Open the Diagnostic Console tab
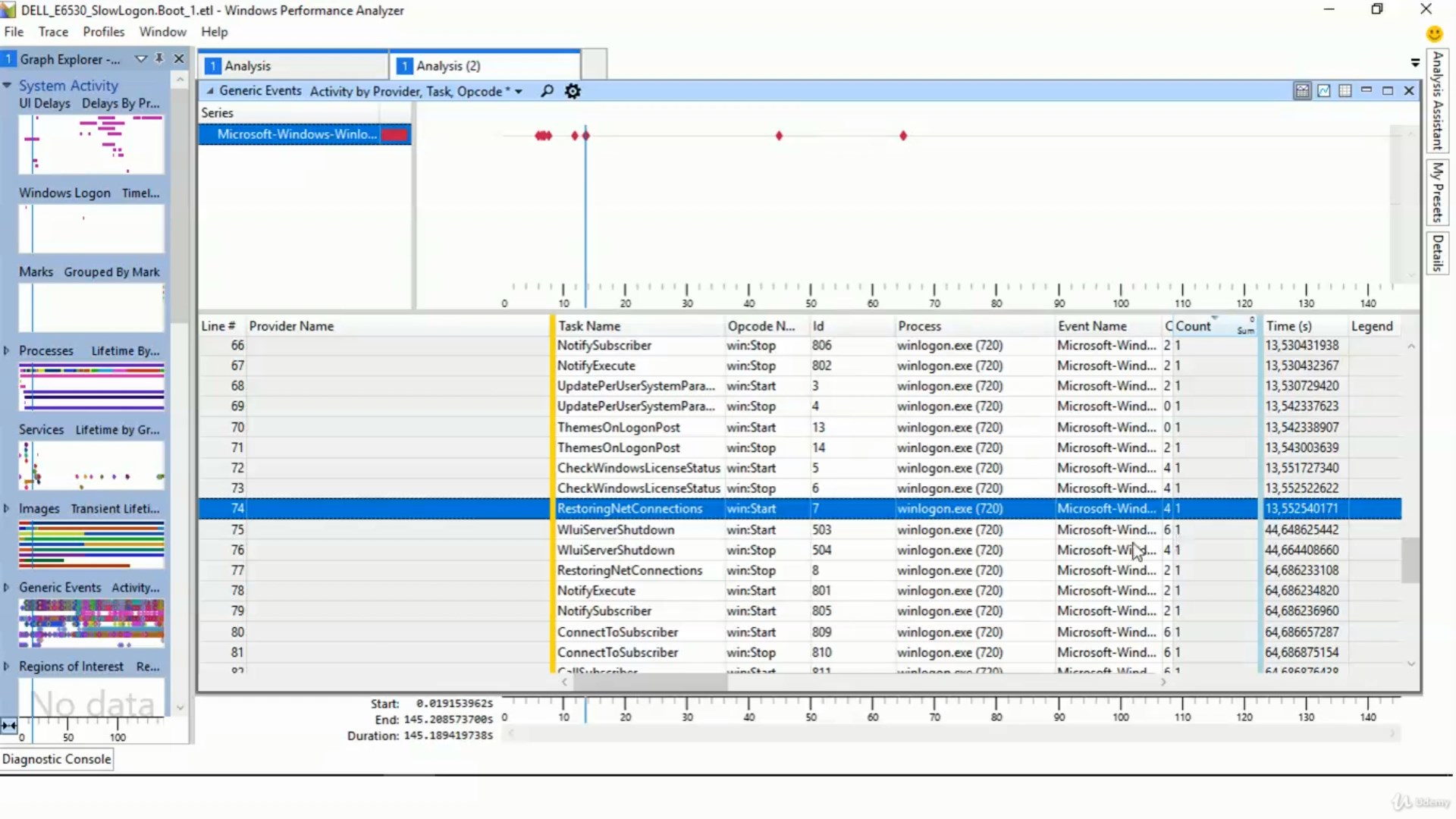Screen dimensions: 1456x819 57,759
